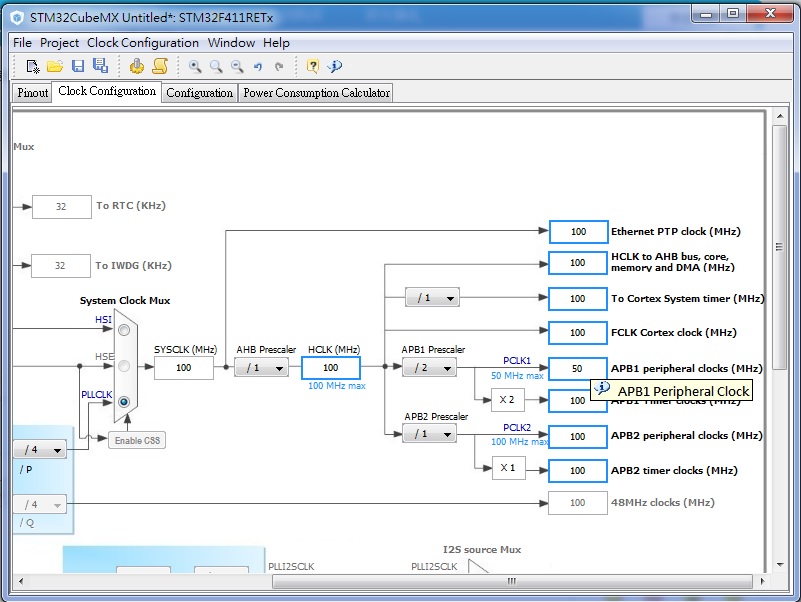Viewport: 801px width, 602px height.
Task: Click the Save As multi-disk icon
Action: click(100, 65)
